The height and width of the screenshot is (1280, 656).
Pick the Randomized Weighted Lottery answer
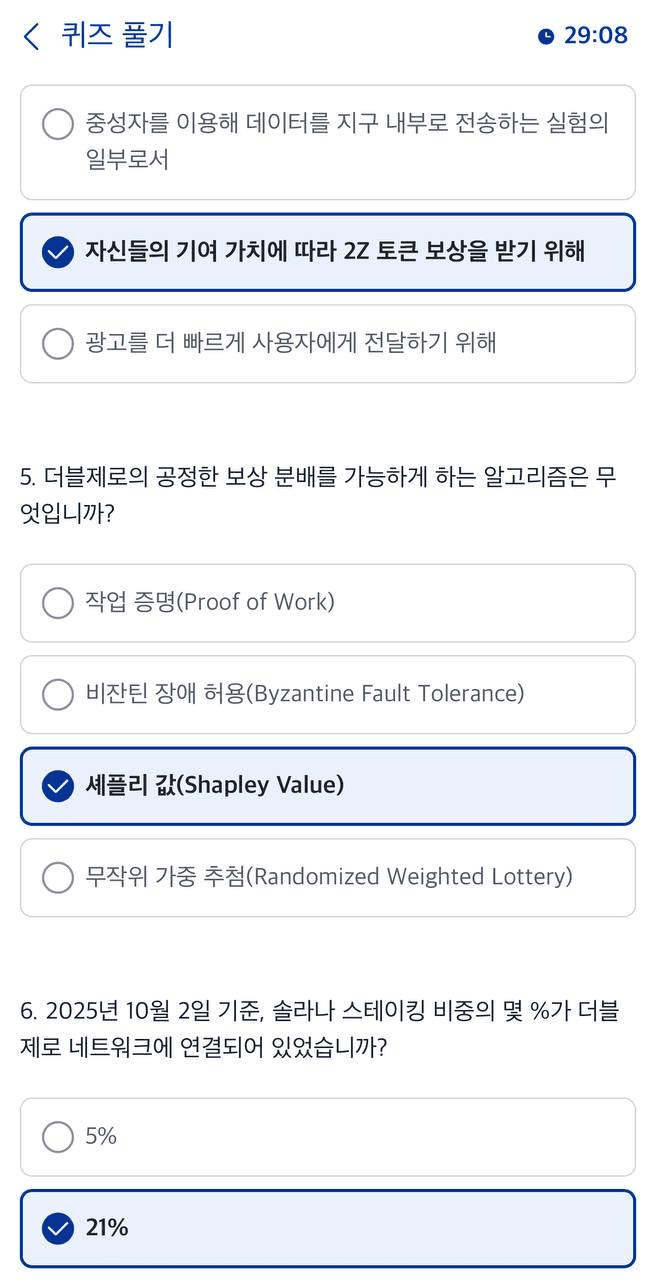(x=328, y=877)
